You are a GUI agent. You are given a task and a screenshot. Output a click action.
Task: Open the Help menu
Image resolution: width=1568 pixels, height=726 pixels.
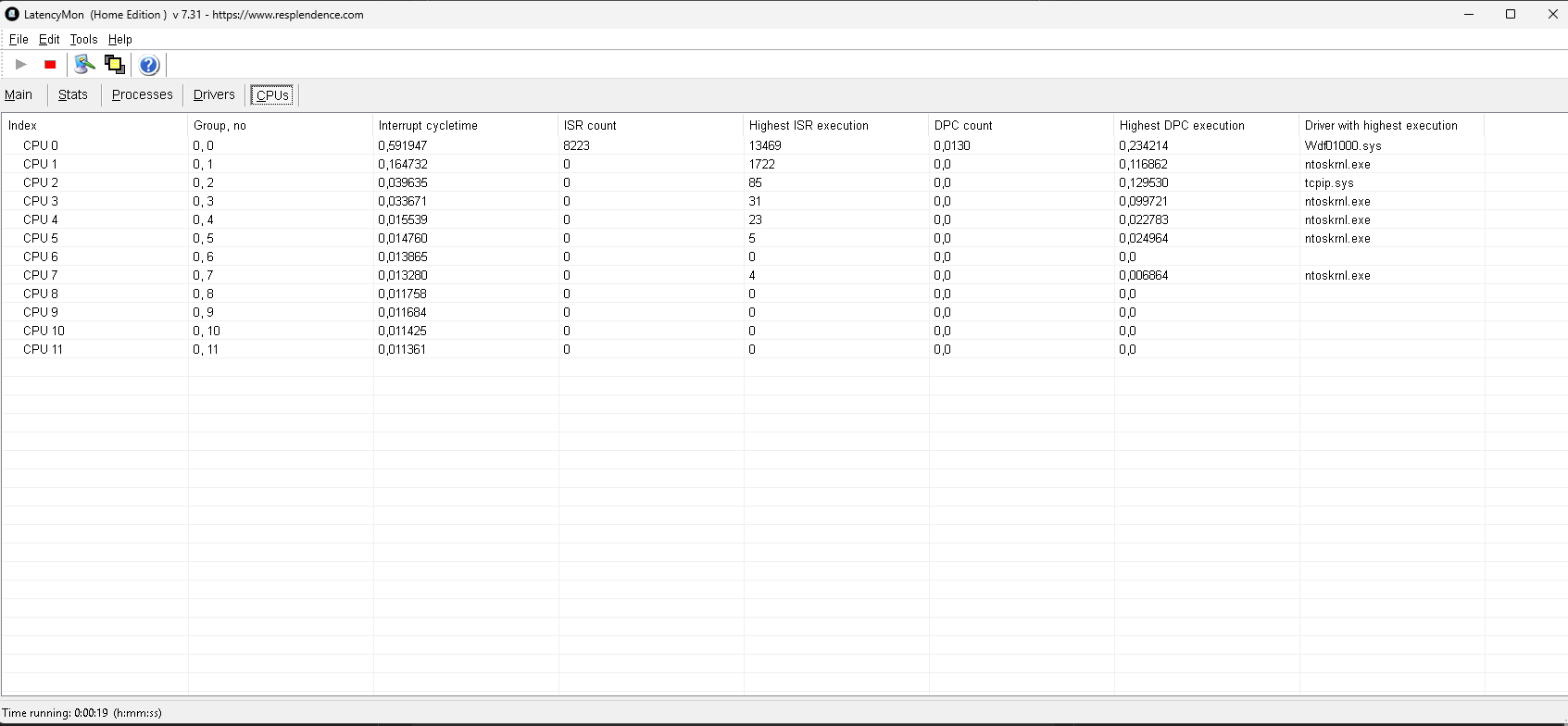pyautogui.click(x=120, y=40)
